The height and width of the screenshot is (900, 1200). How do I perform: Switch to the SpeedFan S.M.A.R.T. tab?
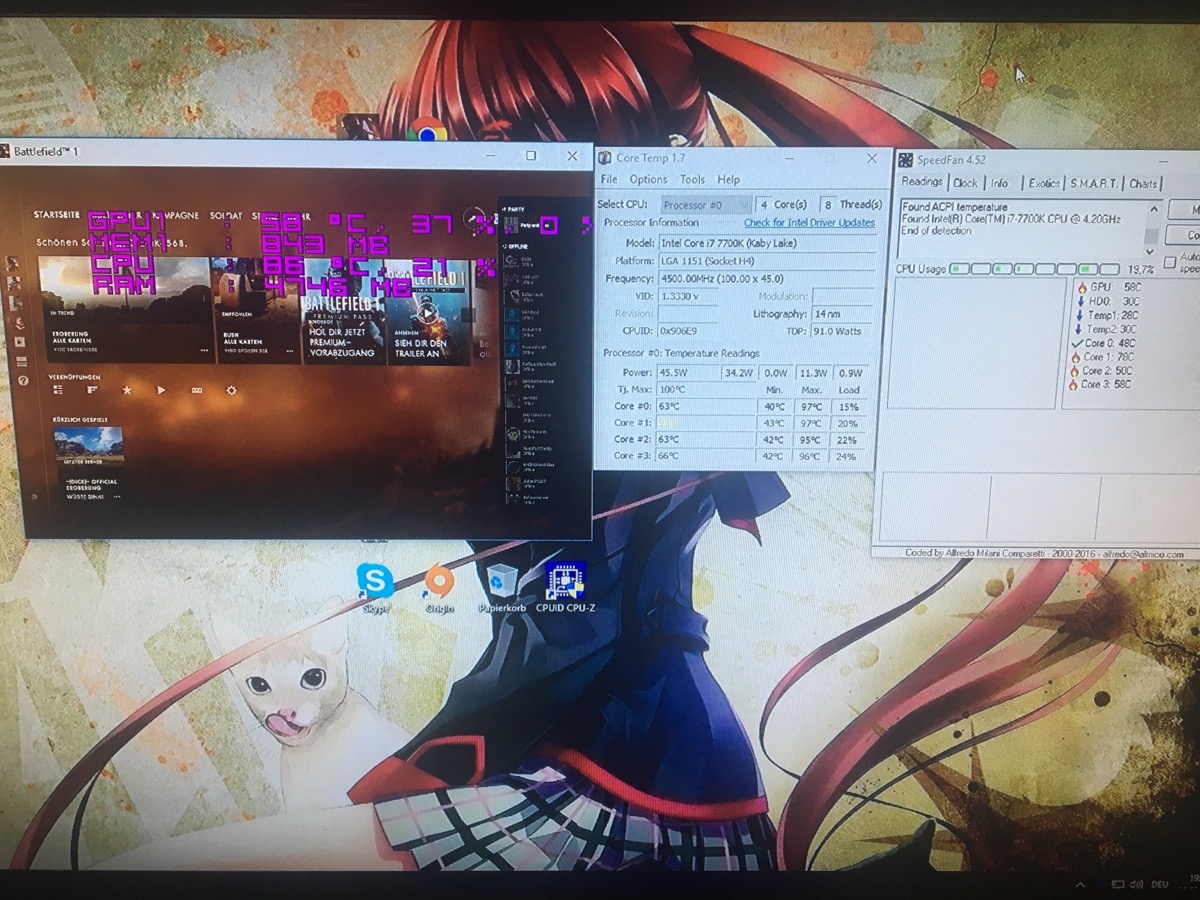[1095, 183]
